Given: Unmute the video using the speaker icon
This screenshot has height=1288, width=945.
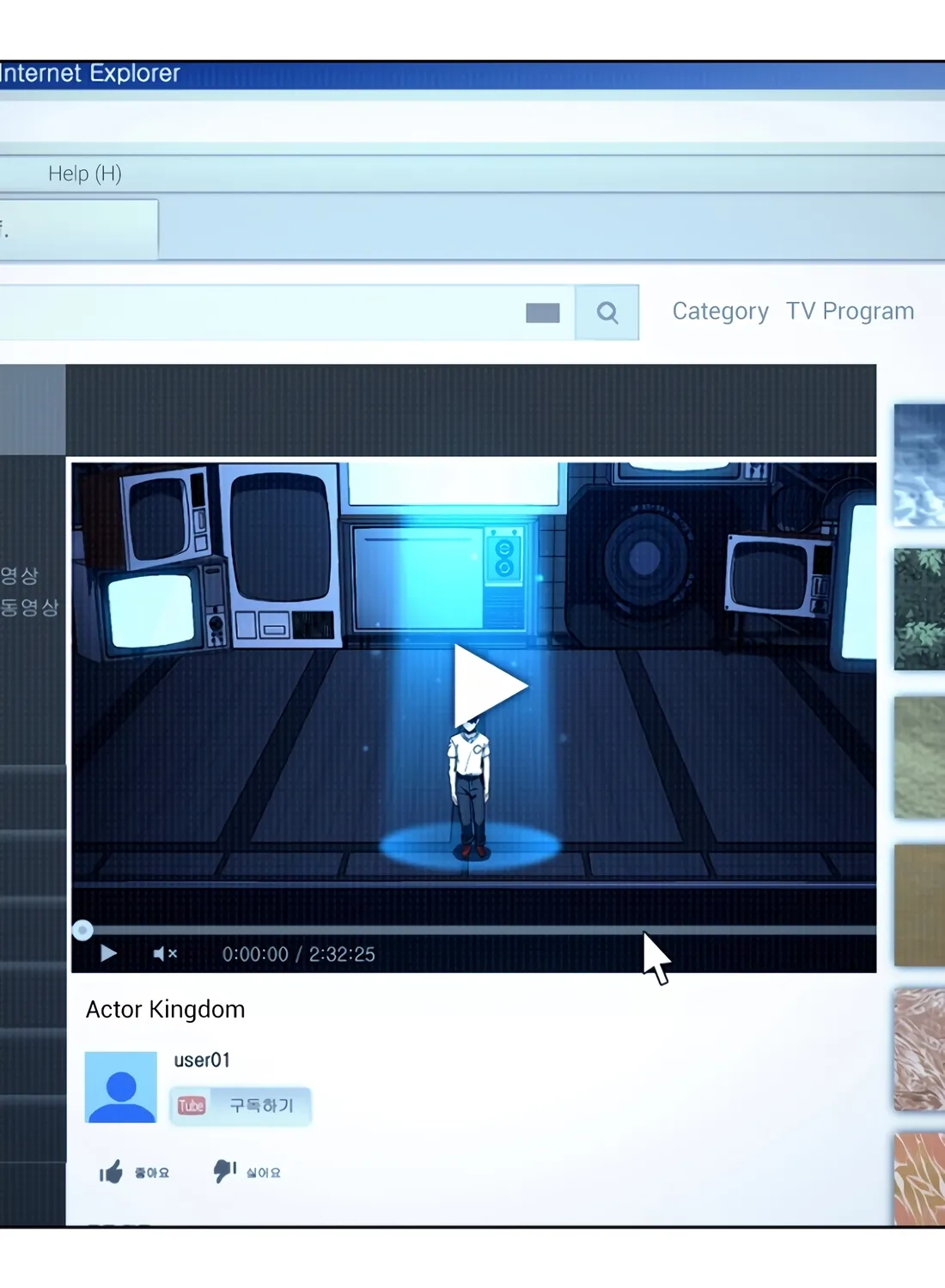Looking at the screenshot, I should pyautogui.click(x=164, y=954).
